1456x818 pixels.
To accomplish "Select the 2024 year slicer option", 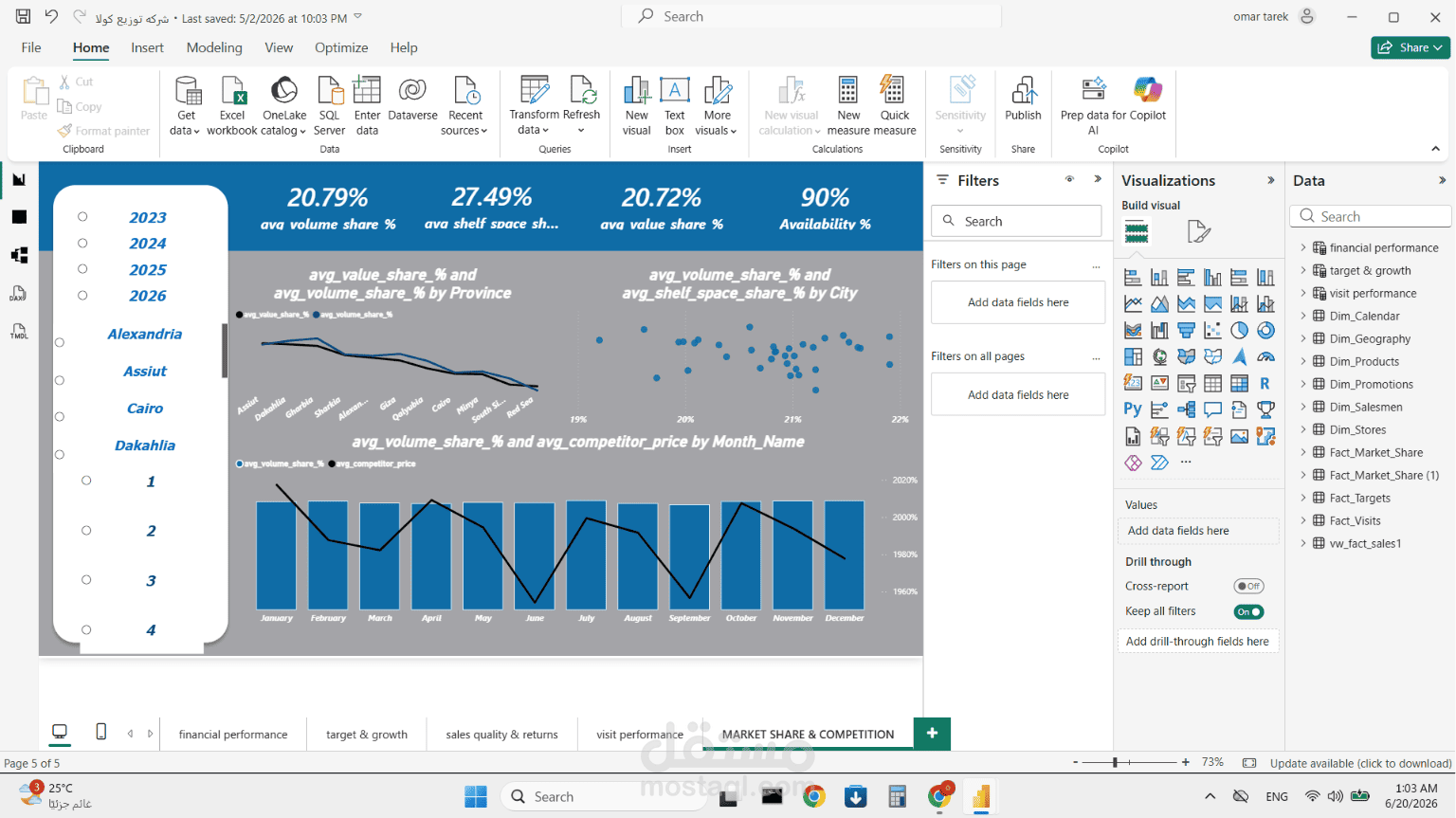I will pos(148,244).
